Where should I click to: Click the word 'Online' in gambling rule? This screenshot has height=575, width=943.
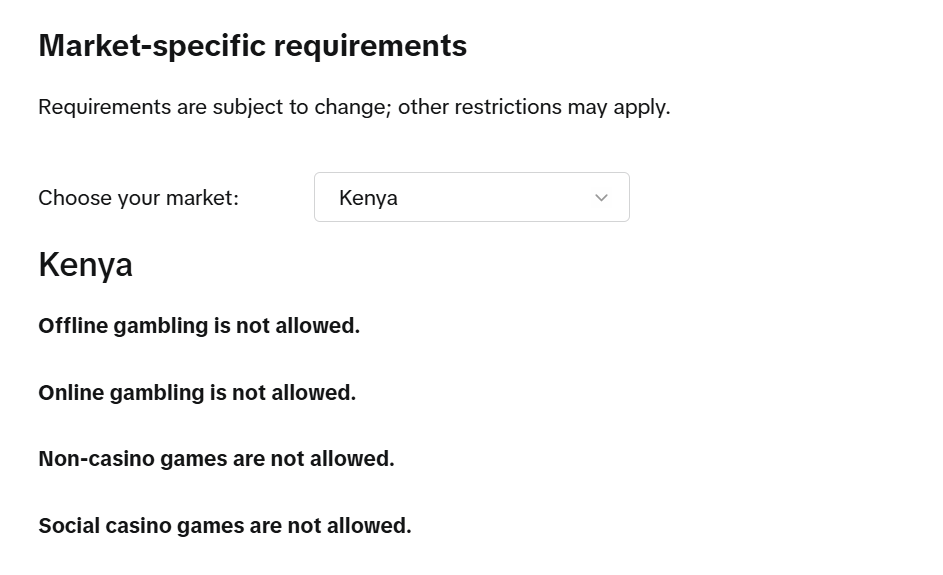70,393
